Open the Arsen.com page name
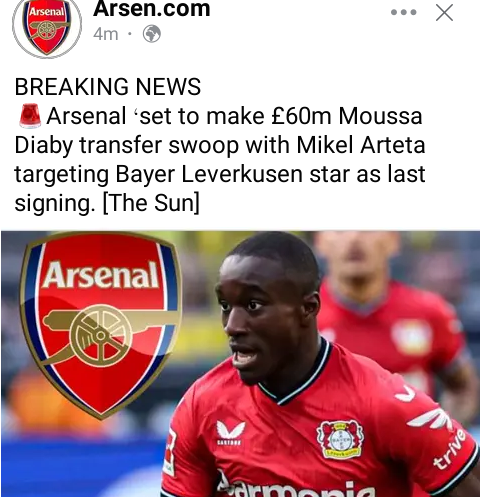The image size is (480, 497). click(152, 9)
